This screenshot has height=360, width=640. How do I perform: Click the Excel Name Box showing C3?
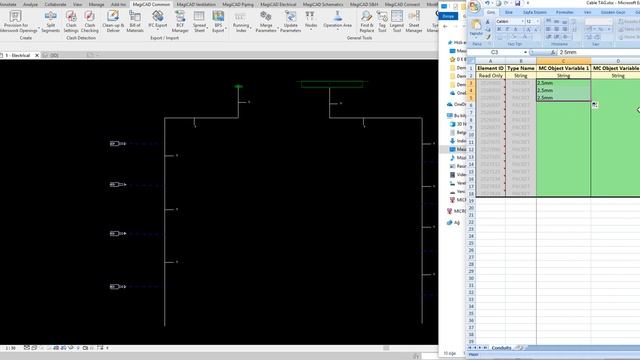tap(494, 52)
